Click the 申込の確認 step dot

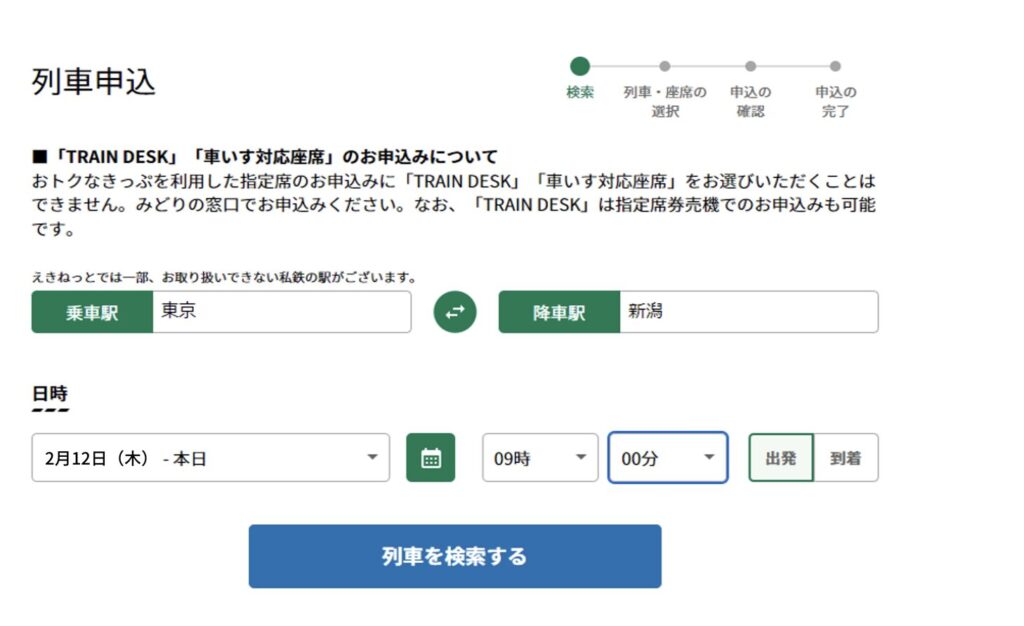point(750,66)
